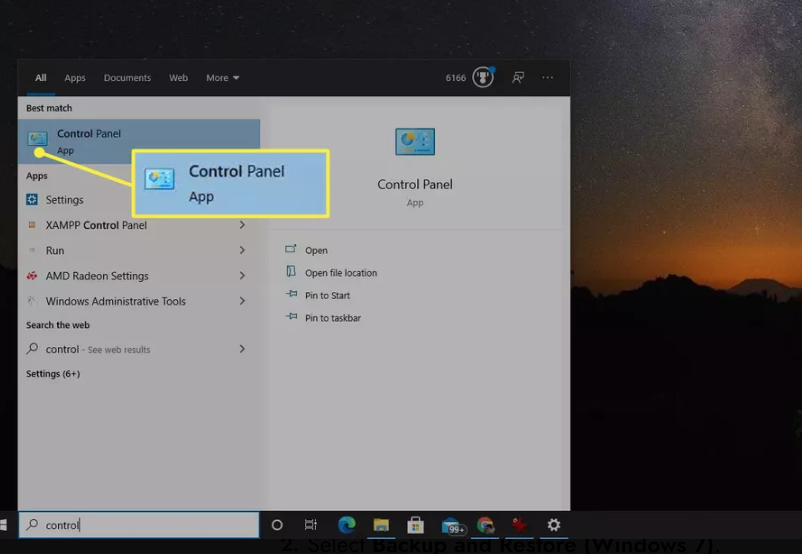Screen dimensions: 802x554
Task: Launch File Explorer from the taskbar
Action: (x=381, y=525)
